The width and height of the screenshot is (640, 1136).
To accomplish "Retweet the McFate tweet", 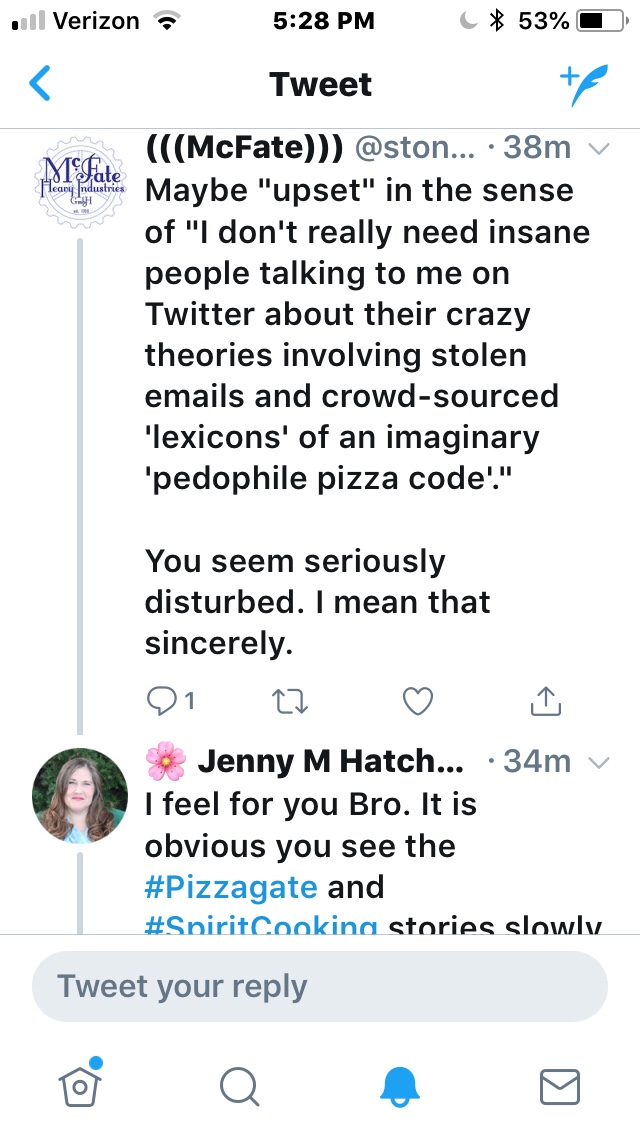I will tap(288, 702).
